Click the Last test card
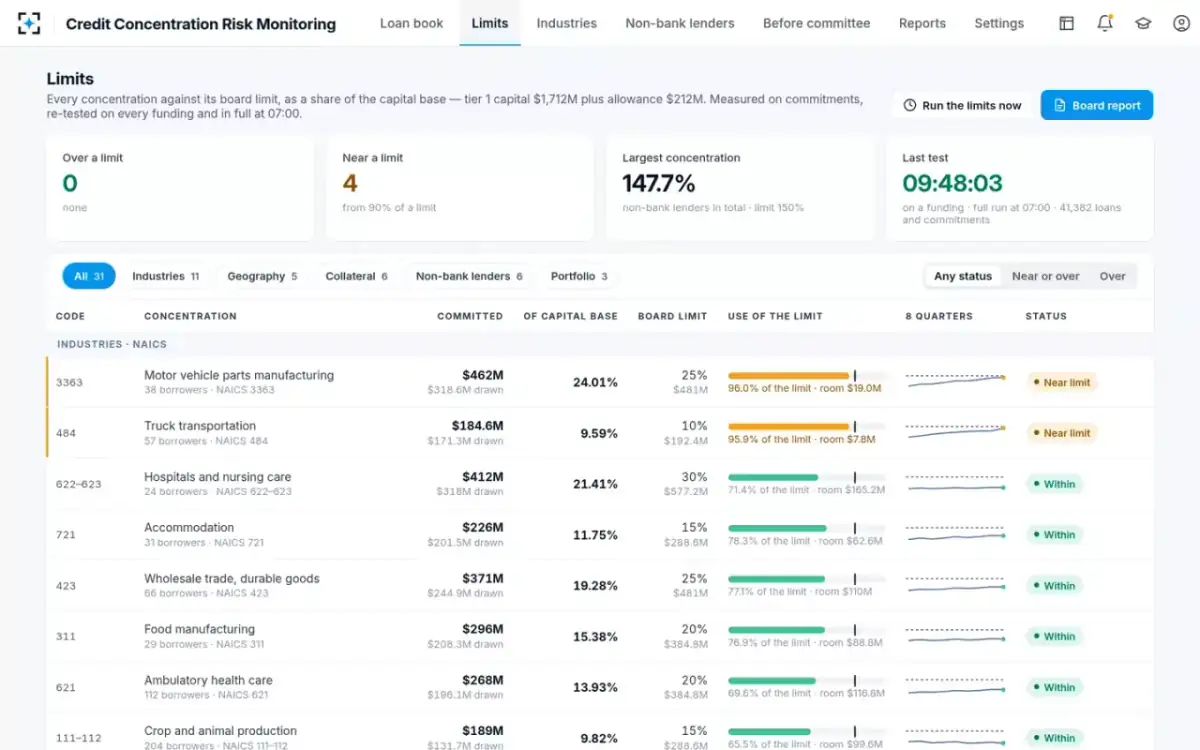Screen dimensions: 1200x750 click(x=1020, y=188)
